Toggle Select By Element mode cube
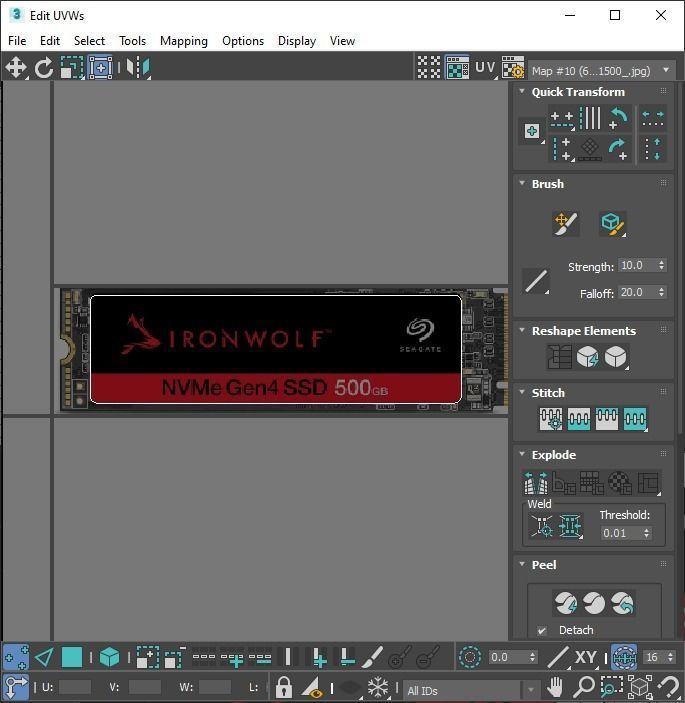 (x=109, y=657)
